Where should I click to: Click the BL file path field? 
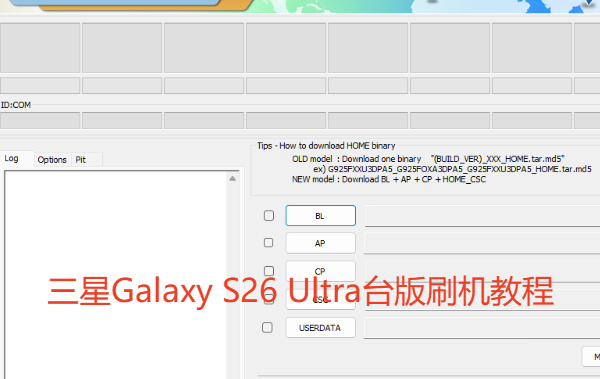[x=482, y=216]
